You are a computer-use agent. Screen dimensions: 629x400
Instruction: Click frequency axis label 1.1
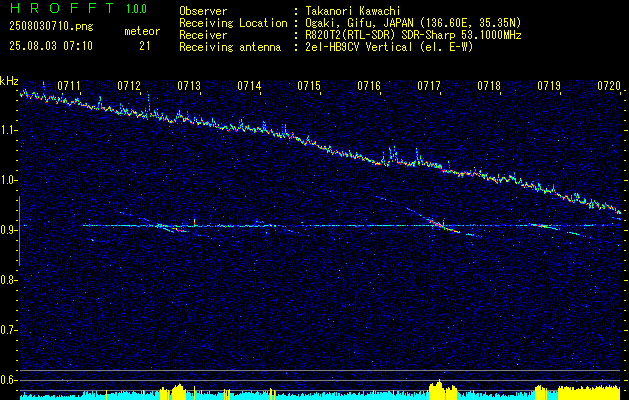[x=9, y=130]
